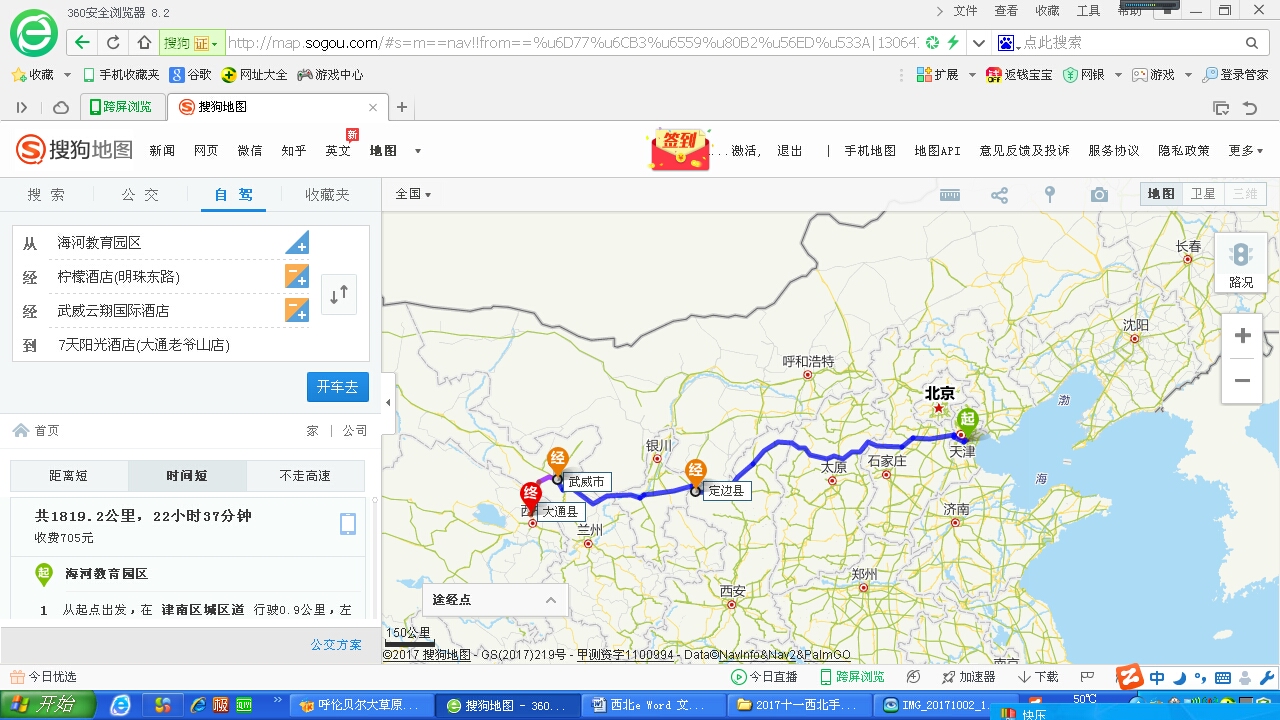Select the 不走高速 route option

[305, 476]
